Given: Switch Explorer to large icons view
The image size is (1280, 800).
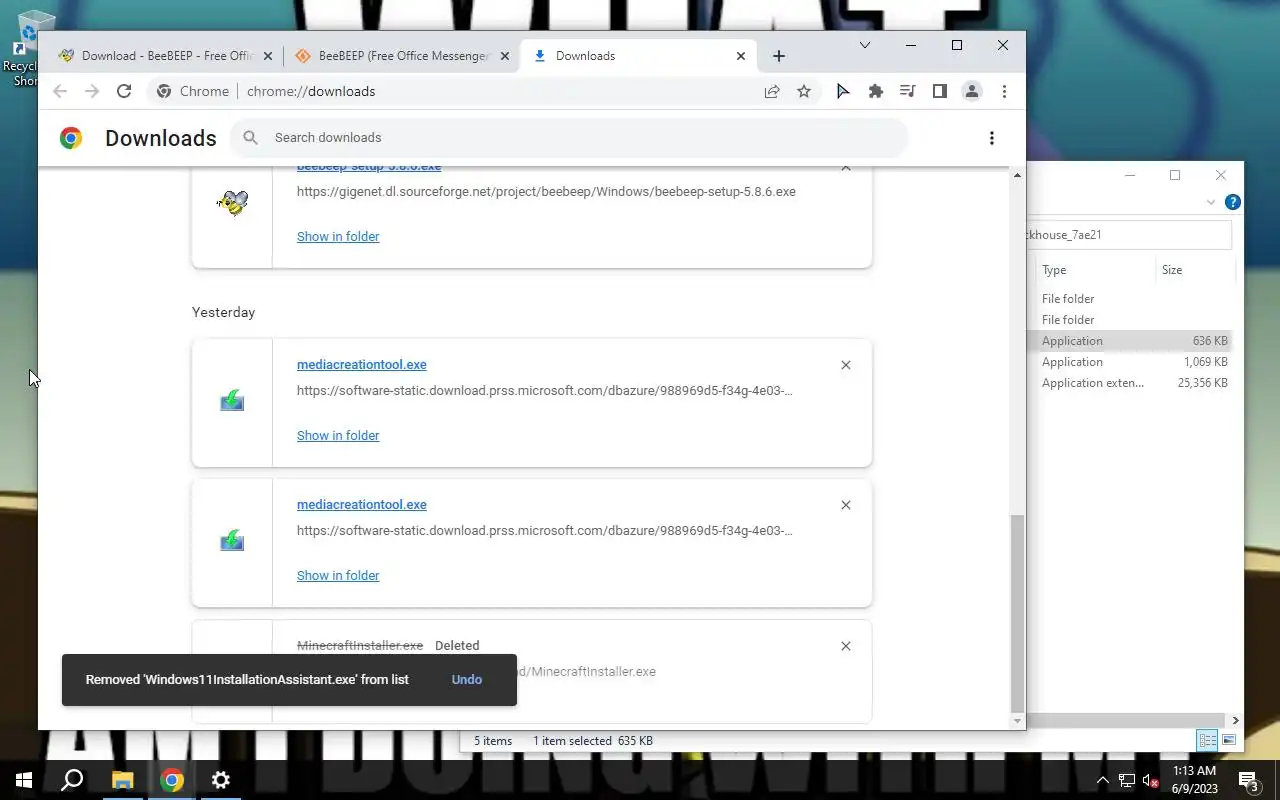Looking at the screenshot, I should [x=1229, y=741].
